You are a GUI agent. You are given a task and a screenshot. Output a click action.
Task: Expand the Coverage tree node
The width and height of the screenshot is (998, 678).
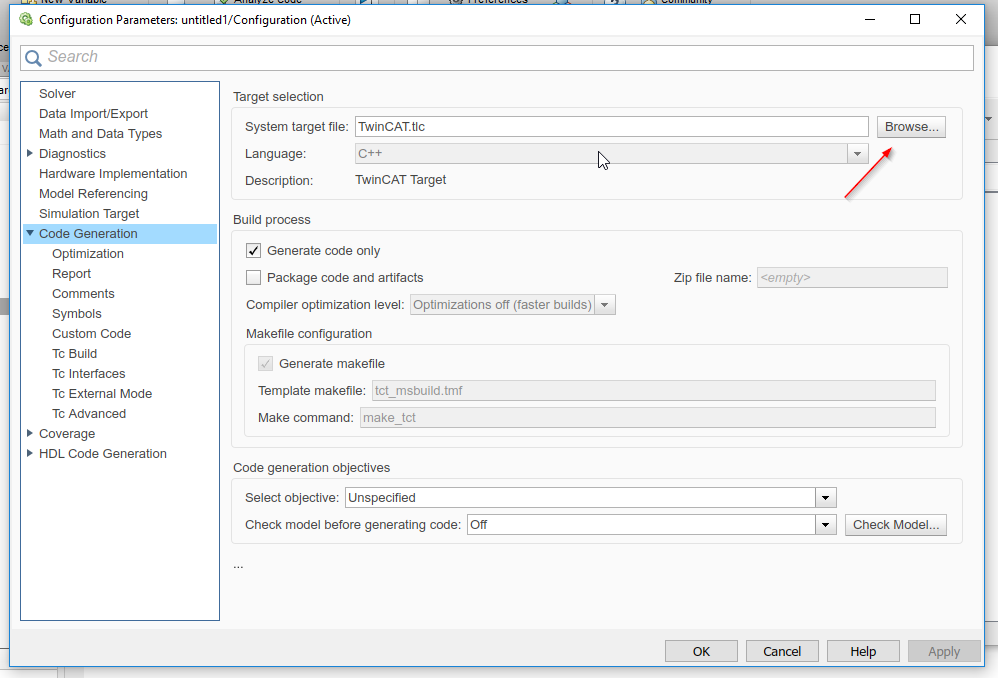tap(29, 433)
